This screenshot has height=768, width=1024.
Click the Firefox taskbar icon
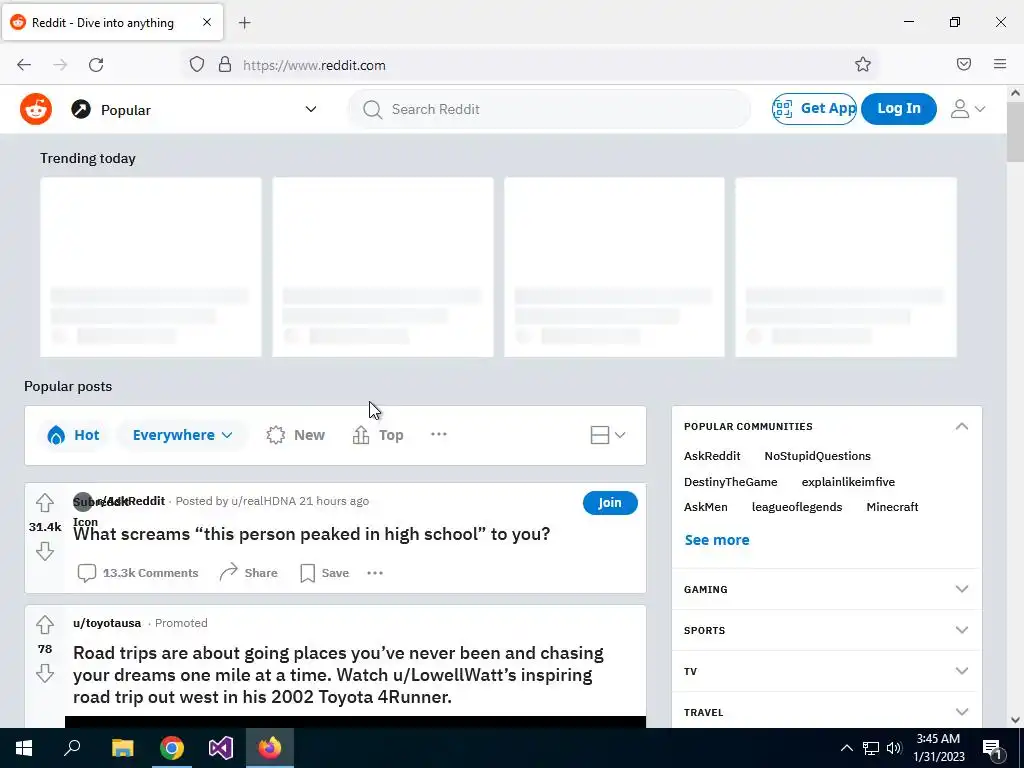point(270,748)
